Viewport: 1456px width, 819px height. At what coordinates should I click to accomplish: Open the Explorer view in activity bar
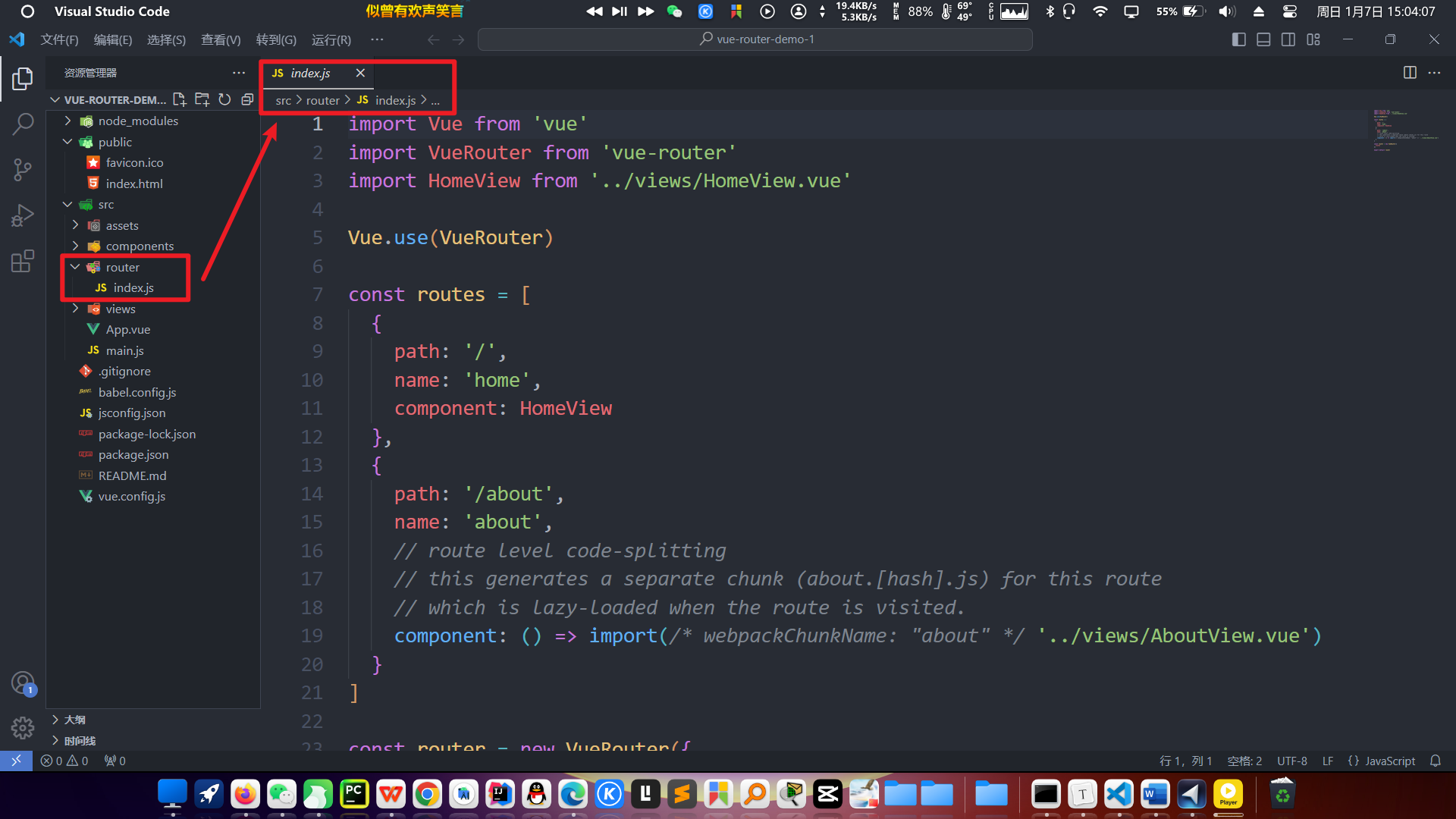(23, 79)
